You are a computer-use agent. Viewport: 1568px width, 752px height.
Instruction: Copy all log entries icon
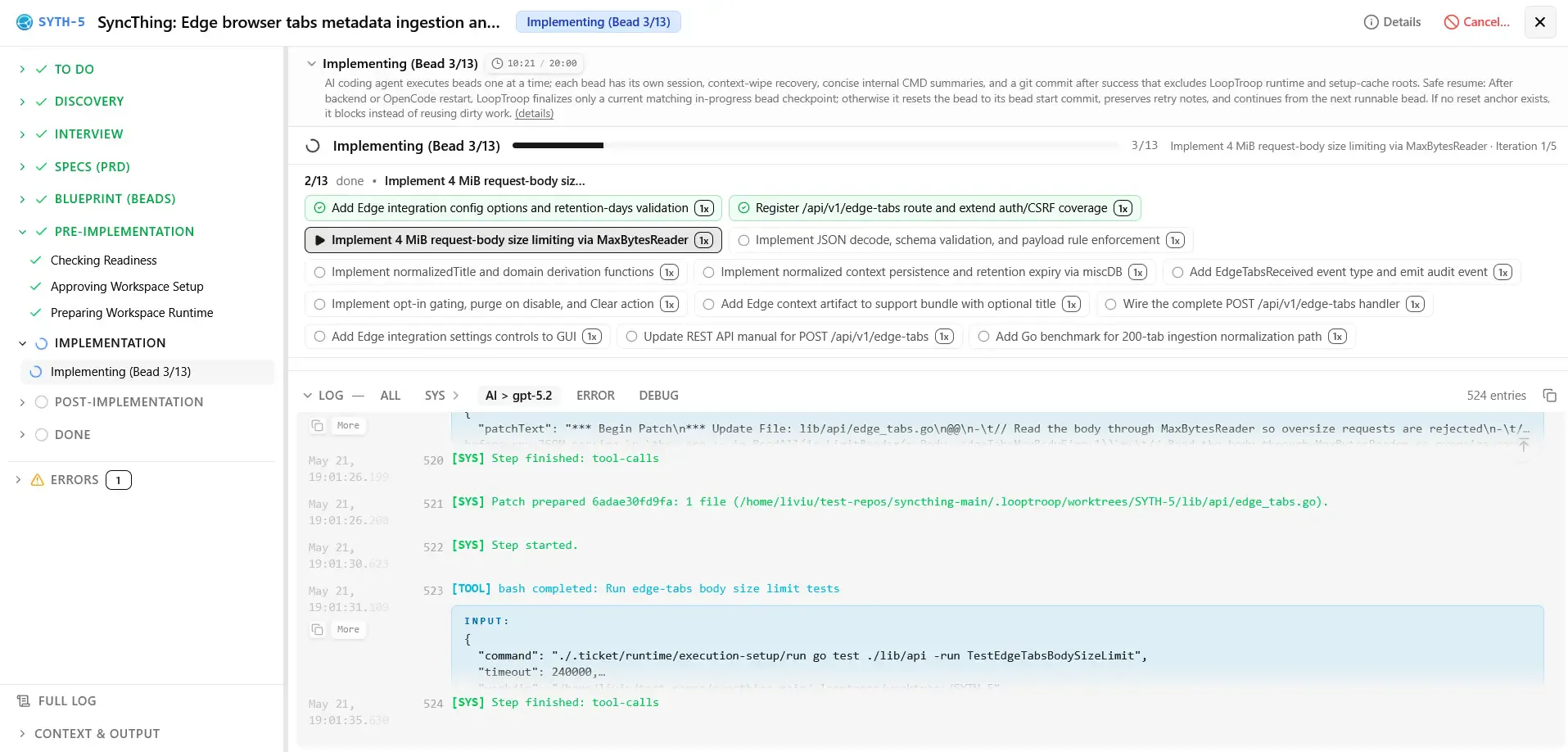point(1550,396)
